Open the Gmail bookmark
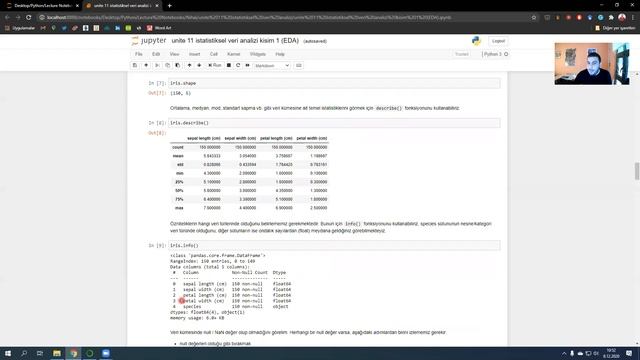 tap(43, 28)
